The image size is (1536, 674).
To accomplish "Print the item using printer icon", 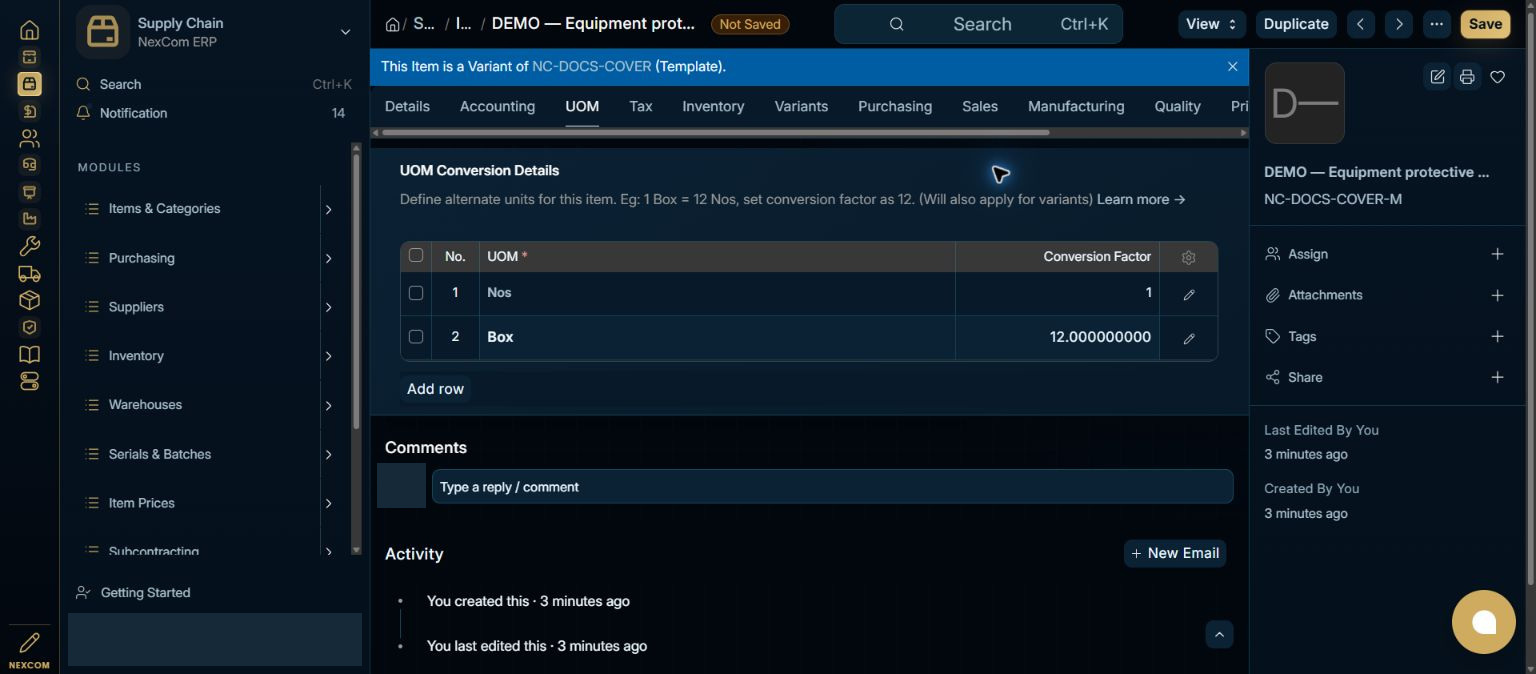I will coord(1467,77).
